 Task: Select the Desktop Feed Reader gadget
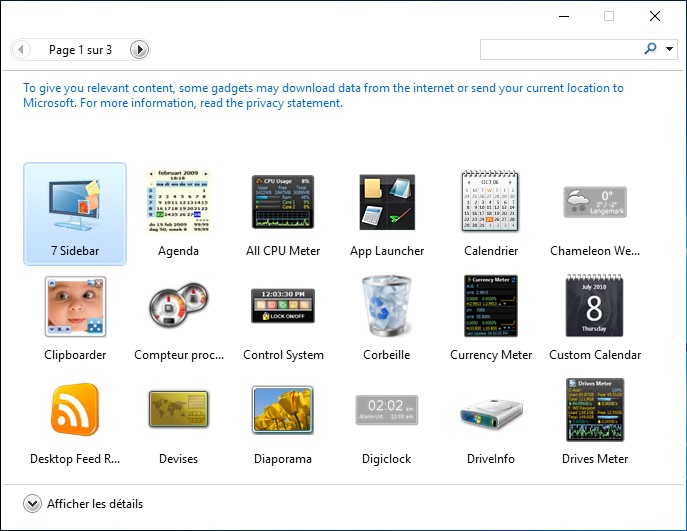click(75, 411)
